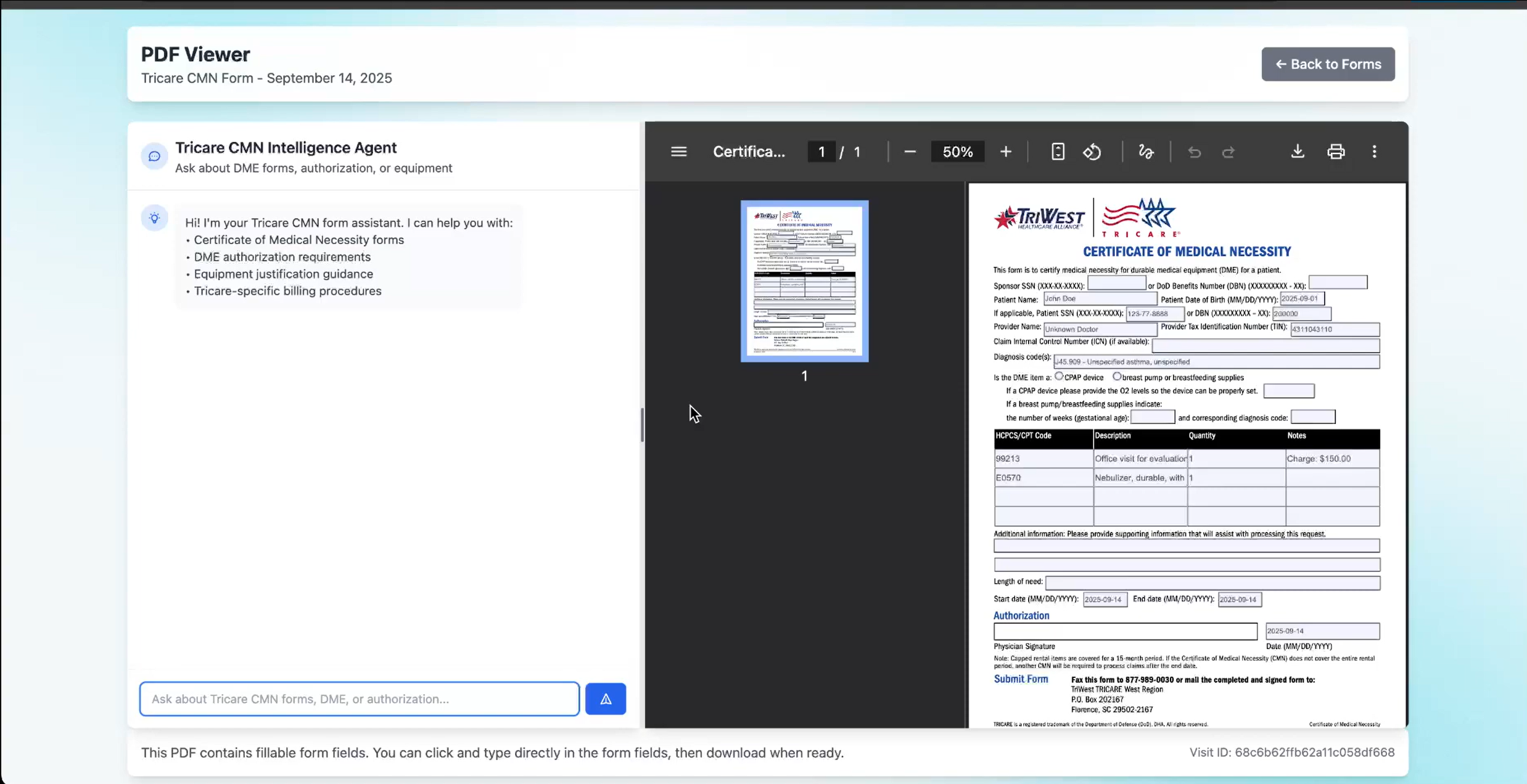
Task: Print the Certificate PDF
Action: [x=1336, y=152]
